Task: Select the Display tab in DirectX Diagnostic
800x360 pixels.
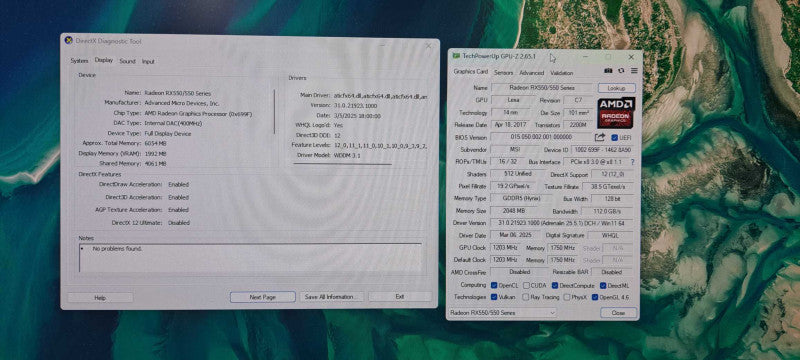Action: (104, 60)
